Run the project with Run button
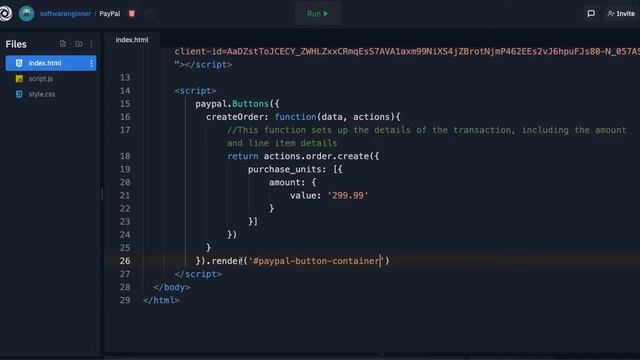The width and height of the screenshot is (640, 360). click(x=318, y=13)
